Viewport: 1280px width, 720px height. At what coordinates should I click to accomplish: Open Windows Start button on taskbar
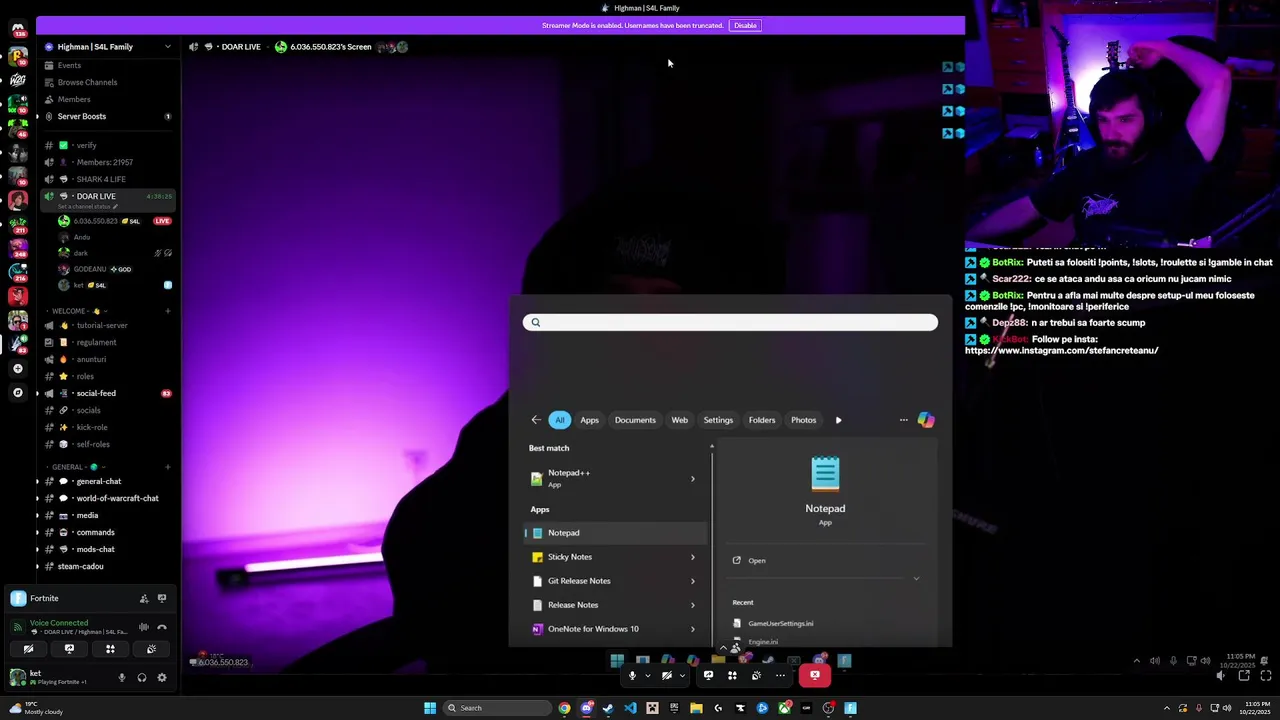(430, 708)
